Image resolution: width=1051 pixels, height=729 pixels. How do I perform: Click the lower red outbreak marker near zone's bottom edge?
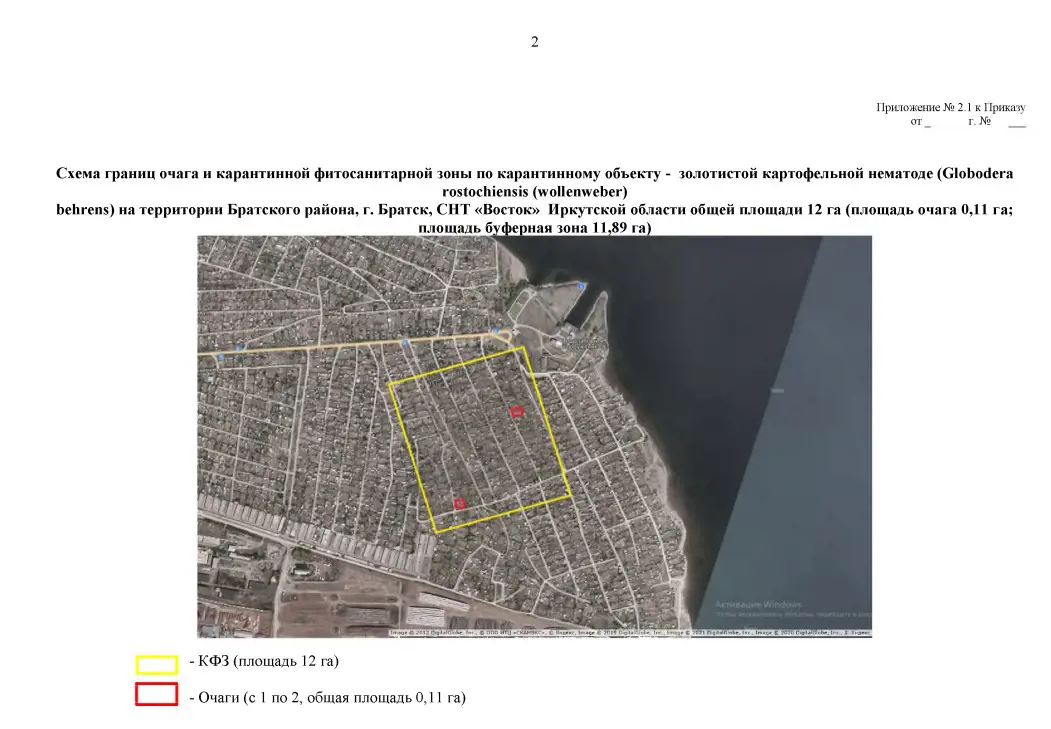pyautogui.click(x=460, y=503)
